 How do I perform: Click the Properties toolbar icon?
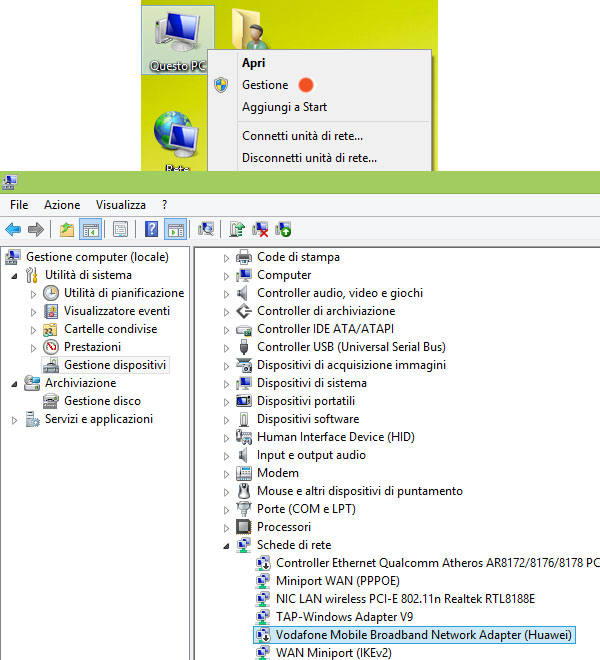(x=120, y=229)
